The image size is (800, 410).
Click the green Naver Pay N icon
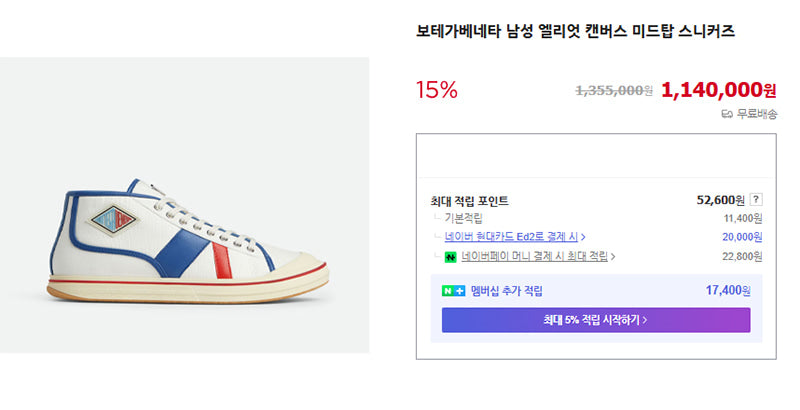coord(450,257)
